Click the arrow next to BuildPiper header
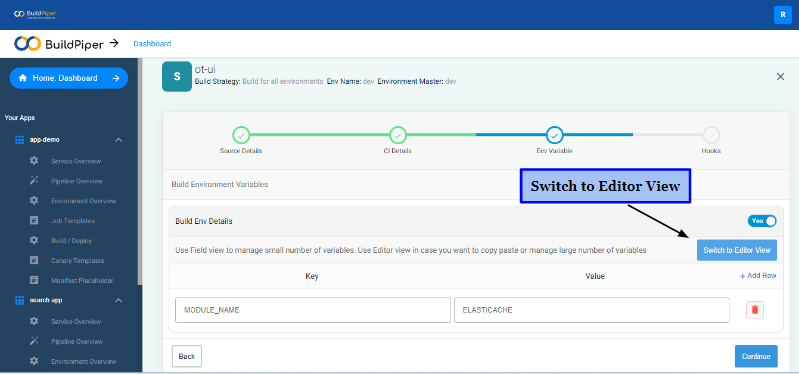The width and height of the screenshot is (799, 374). pos(114,43)
